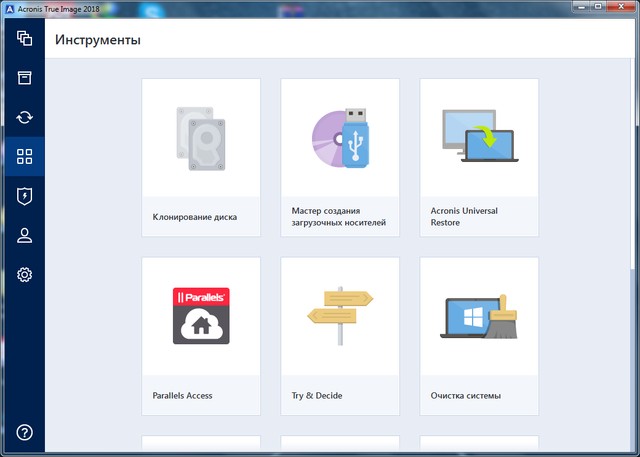Click the Try & Decide signpost image
This screenshot has width=640, height=457.
(340, 316)
